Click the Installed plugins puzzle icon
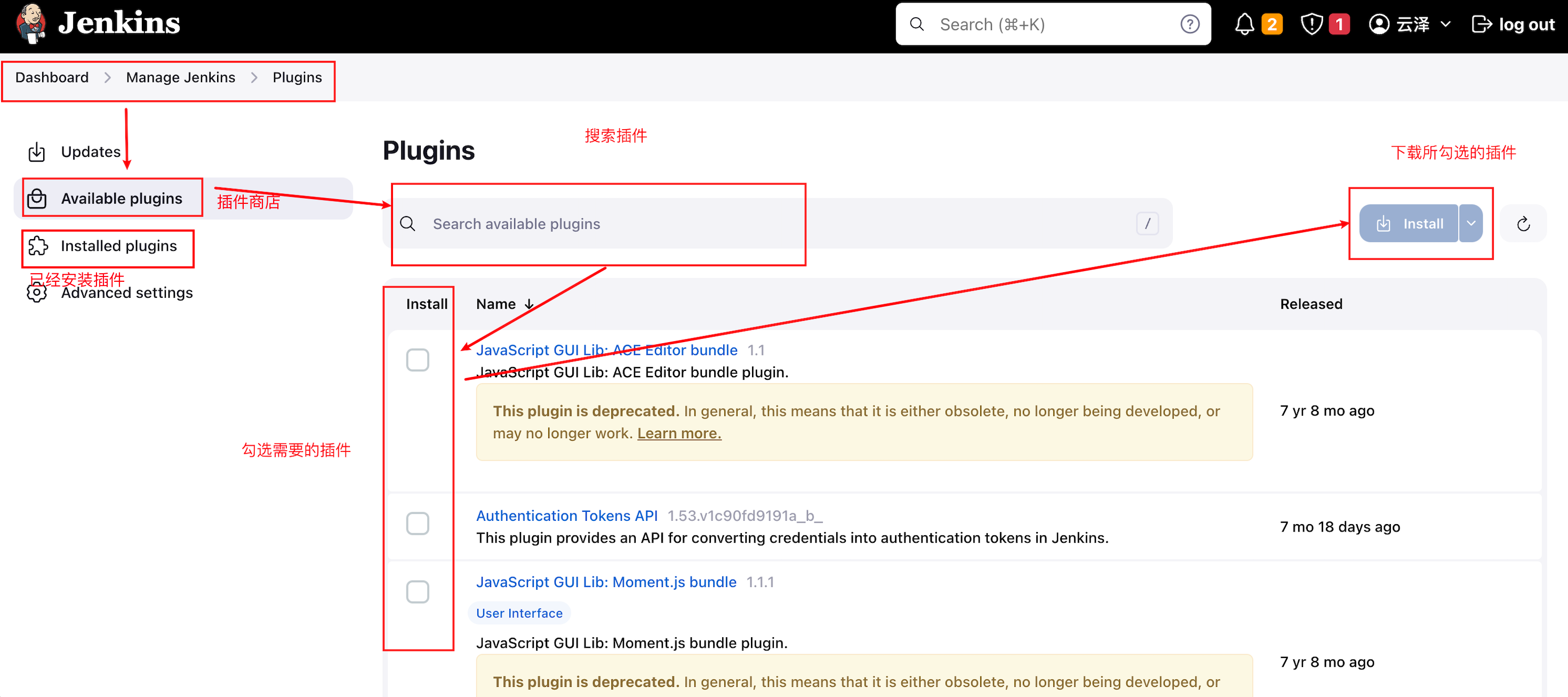Screen dimensions: 1568x697 38,246
